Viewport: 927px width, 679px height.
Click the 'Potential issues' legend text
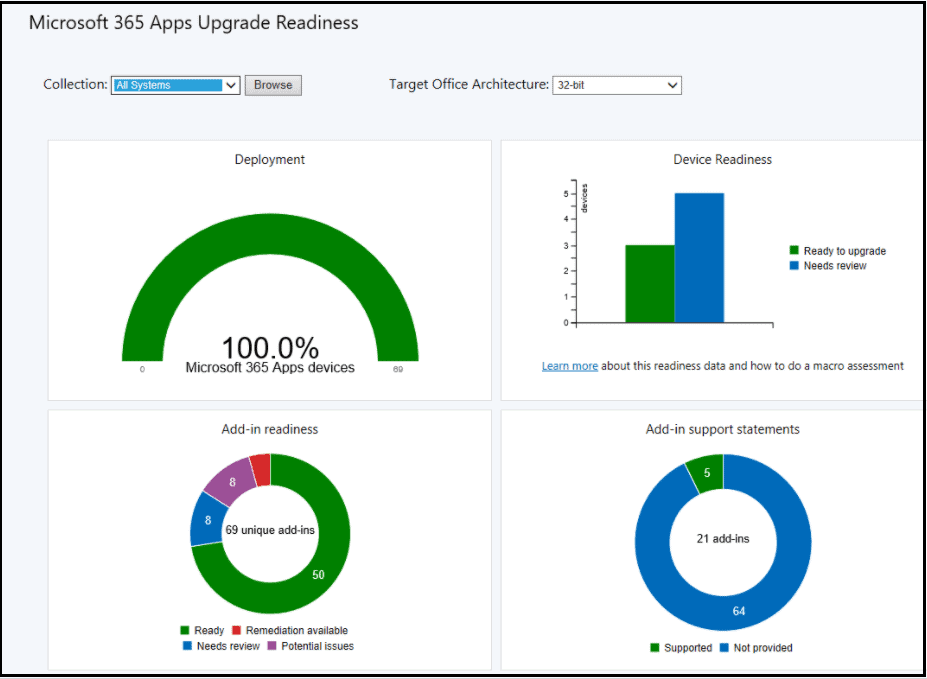[x=317, y=646]
